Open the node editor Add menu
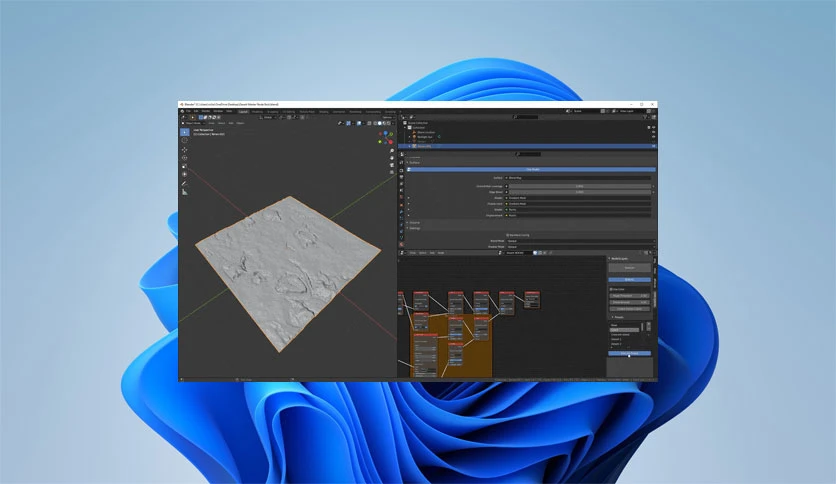The image size is (836, 484). tap(432, 253)
